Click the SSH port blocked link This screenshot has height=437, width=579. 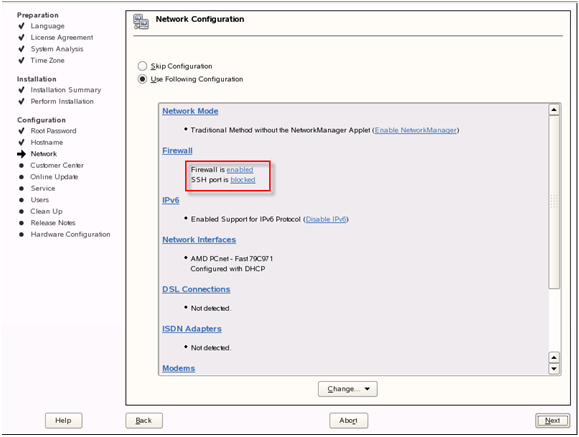[243, 180]
